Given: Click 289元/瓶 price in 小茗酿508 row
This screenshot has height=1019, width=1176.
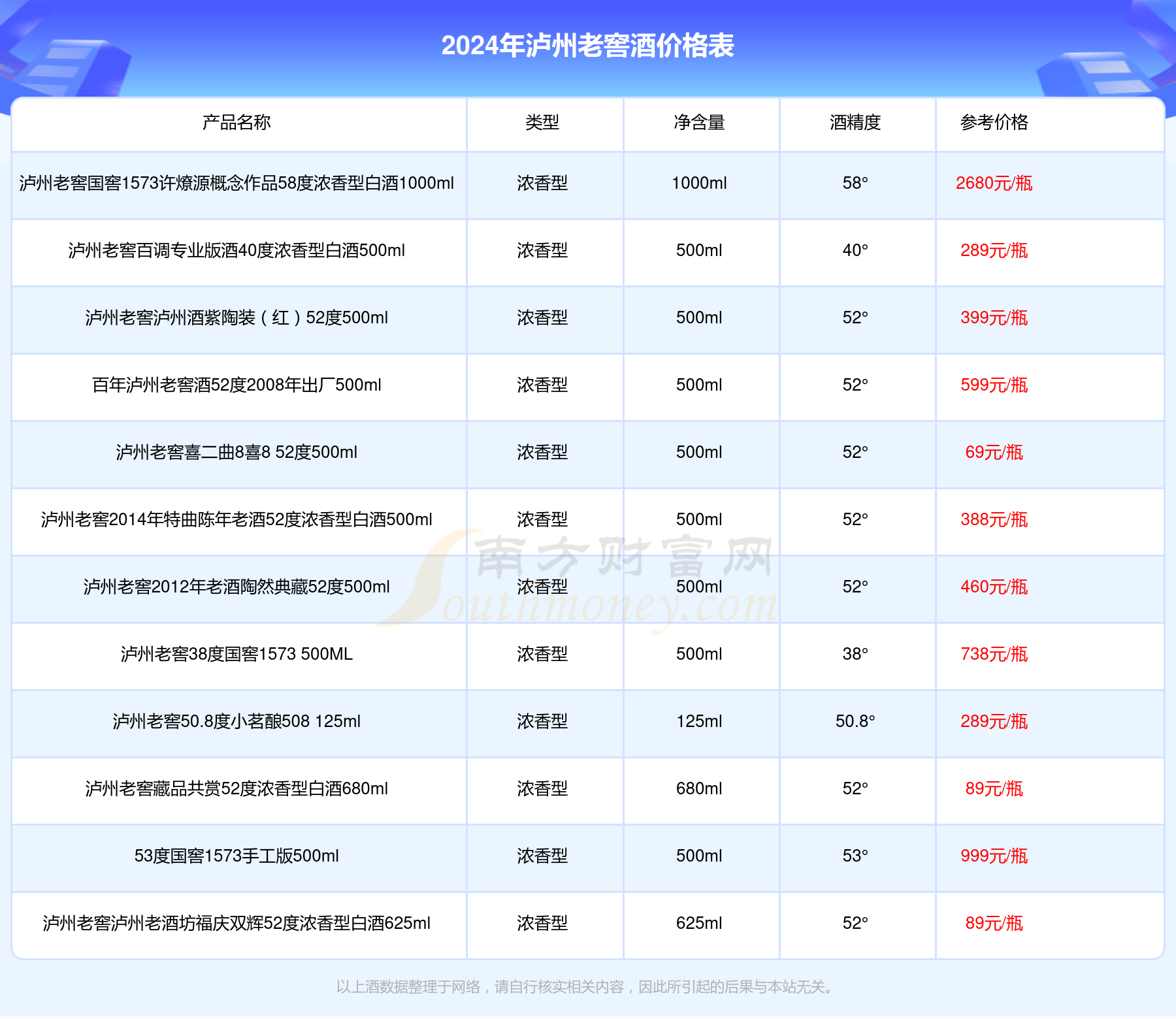Looking at the screenshot, I should [x=994, y=721].
